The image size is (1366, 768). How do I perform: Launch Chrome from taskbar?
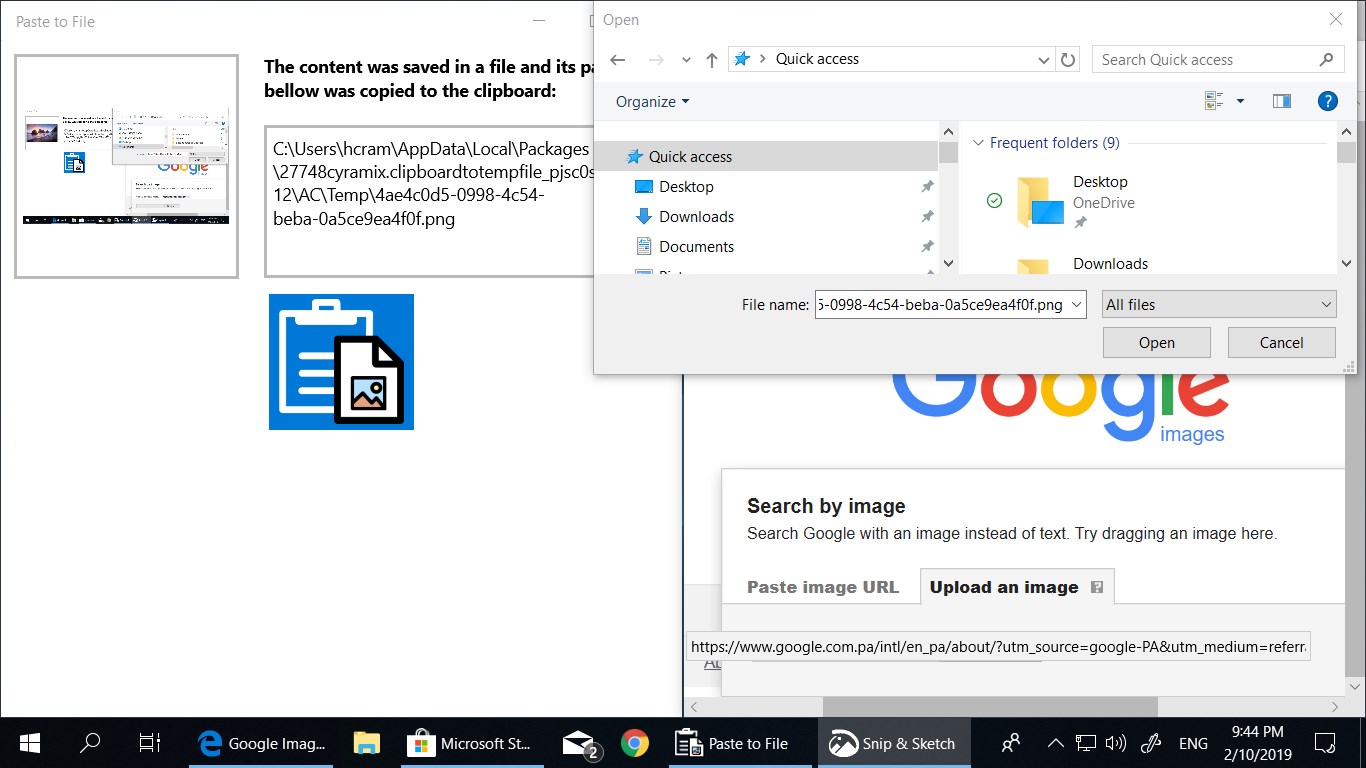pyautogui.click(x=634, y=743)
